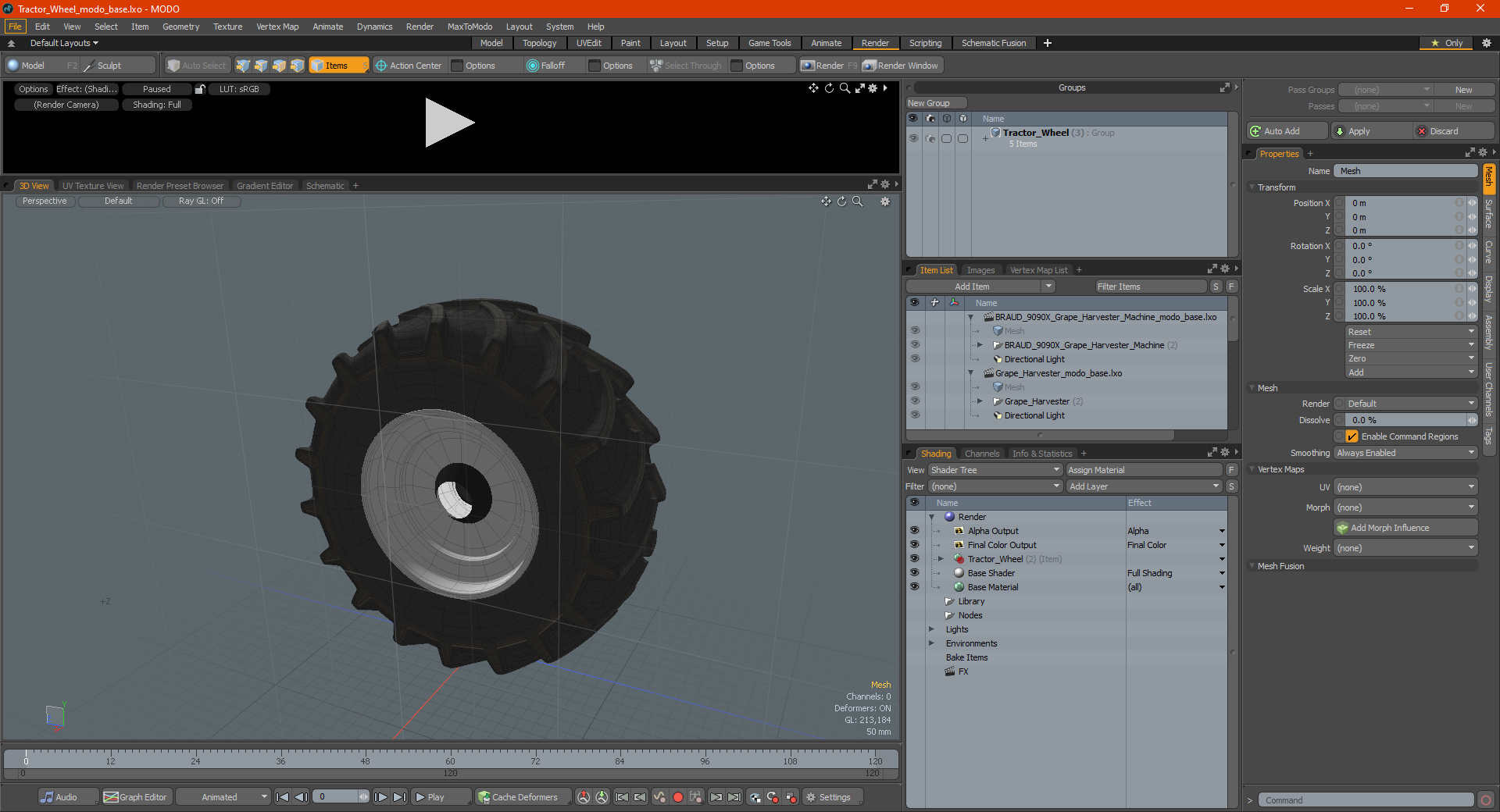
Task: Expand the Lights tree item
Action: 931,629
